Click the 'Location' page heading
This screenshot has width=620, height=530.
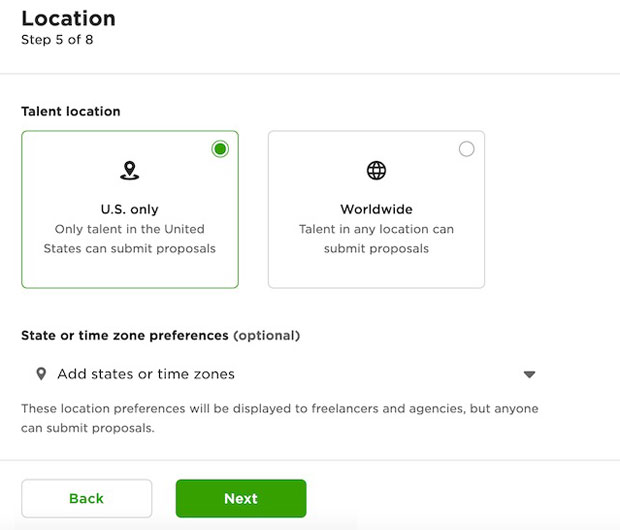coord(68,18)
